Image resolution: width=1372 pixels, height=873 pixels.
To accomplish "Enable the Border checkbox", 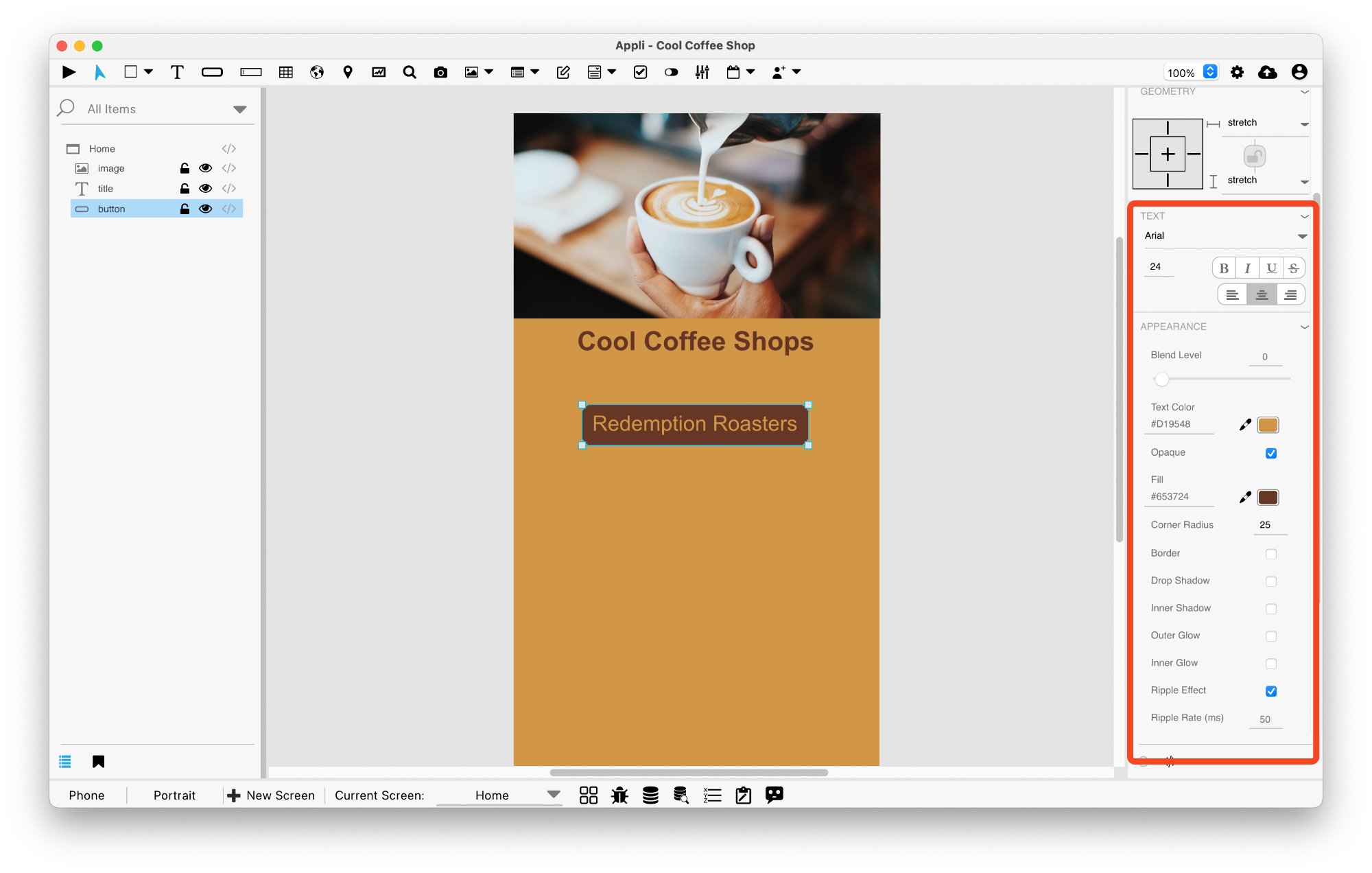I will click(x=1271, y=554).
